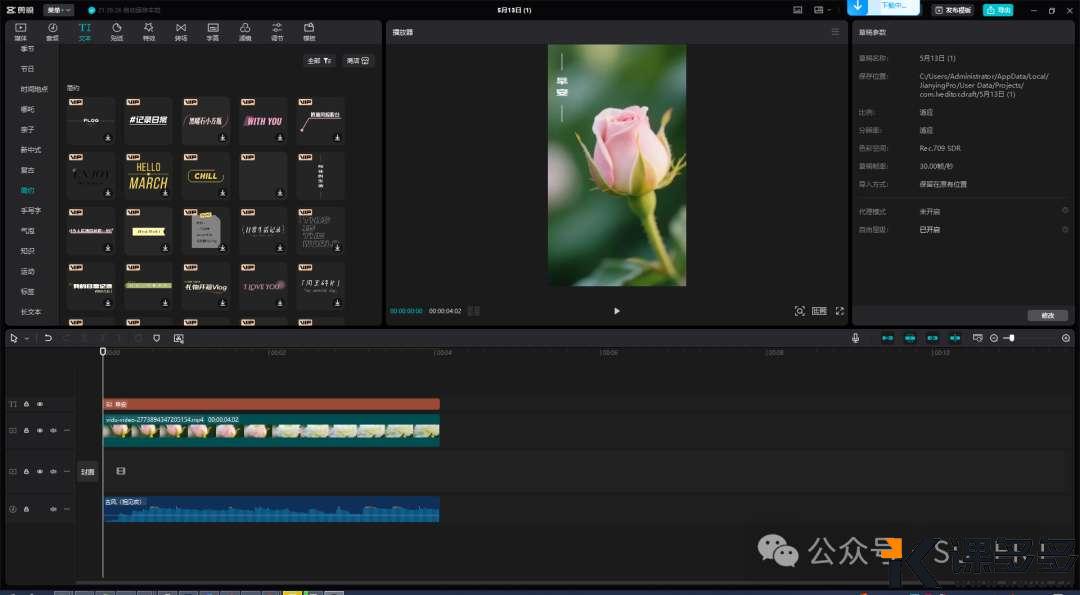Expand the selection tool dropdown arrow
Image resolution: width=1080 pixels, height=595 pixels.
click(28, 338)
